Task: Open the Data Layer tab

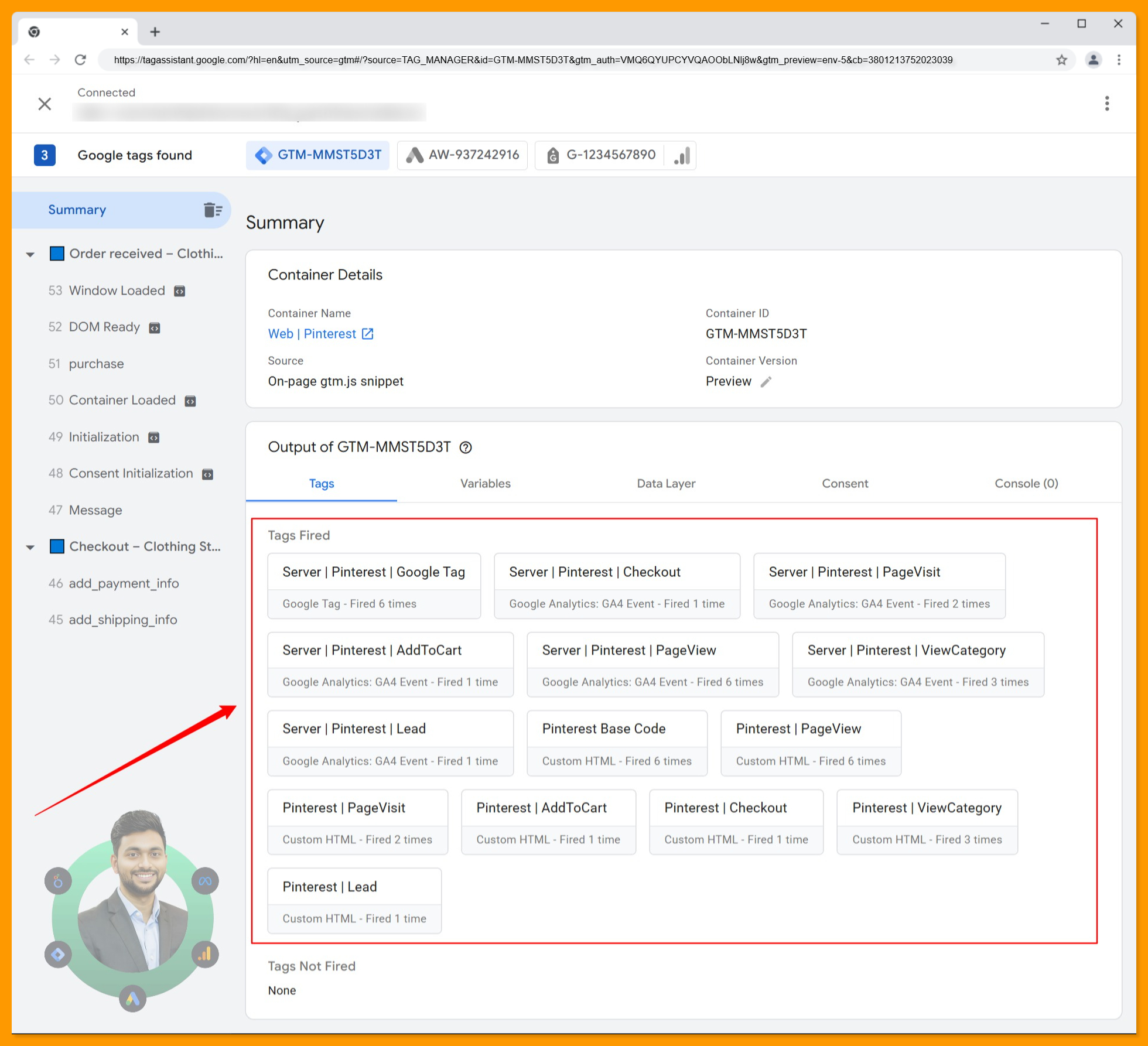Action: click(665, 484)
